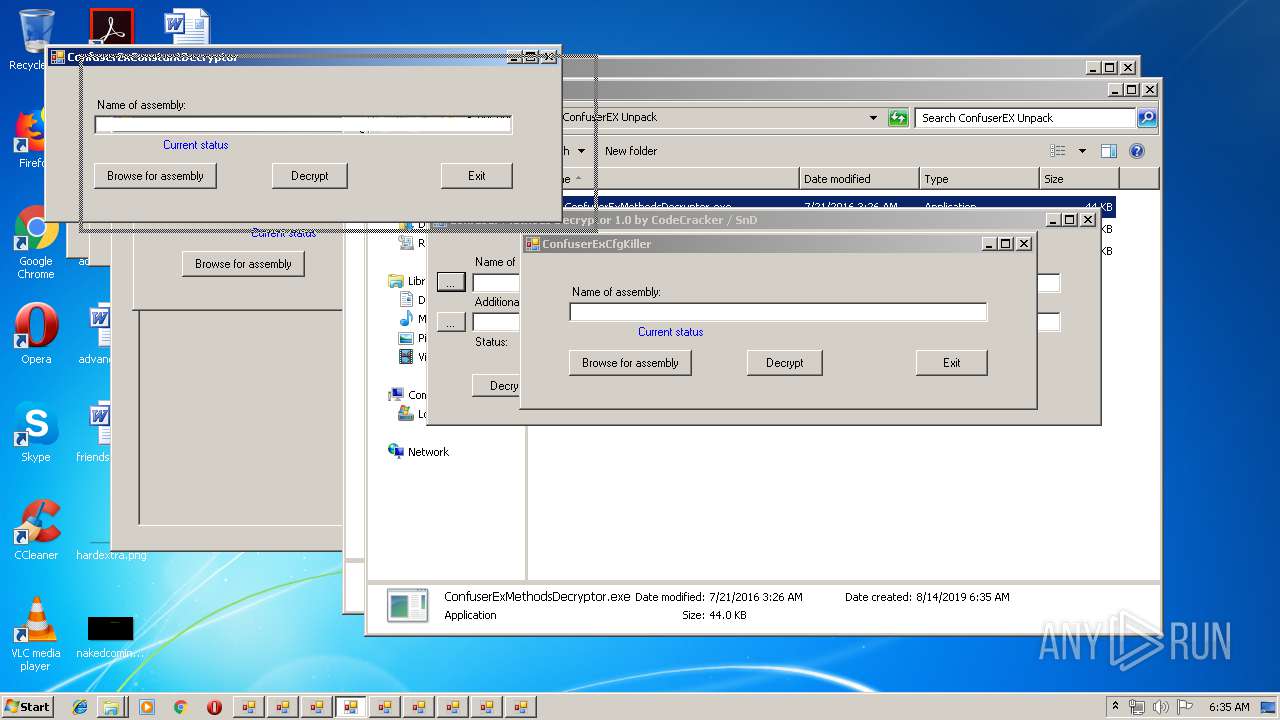
Task: Select CCleaner desktop shortcut
Action: [x=36, y=530]
